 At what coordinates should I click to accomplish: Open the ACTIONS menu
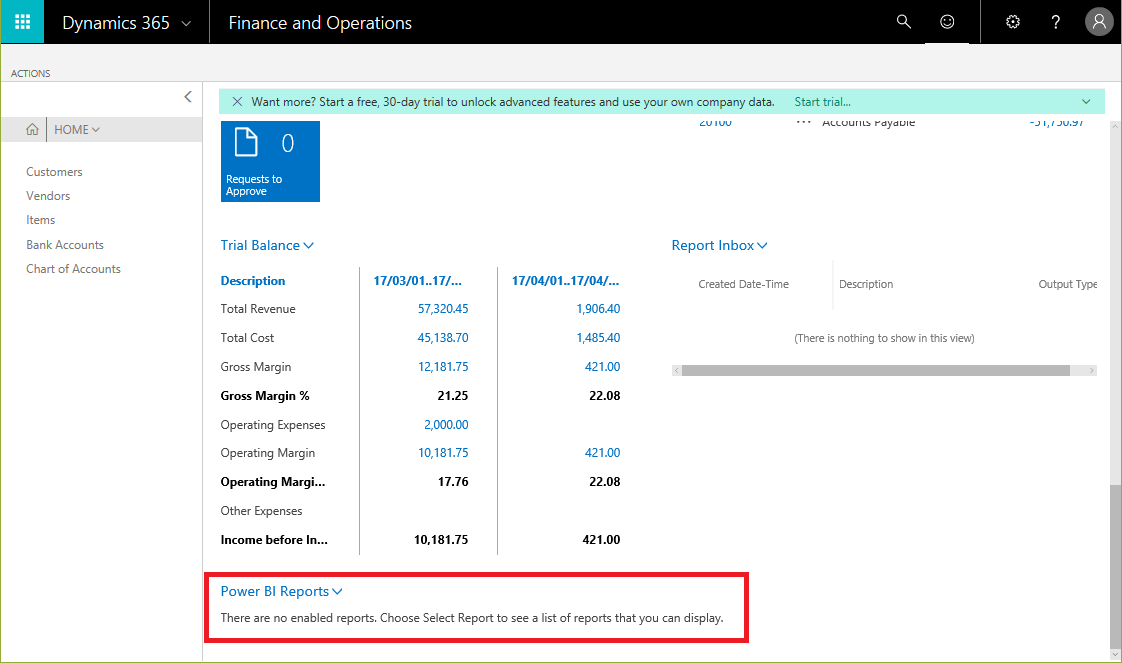point(30,73)
